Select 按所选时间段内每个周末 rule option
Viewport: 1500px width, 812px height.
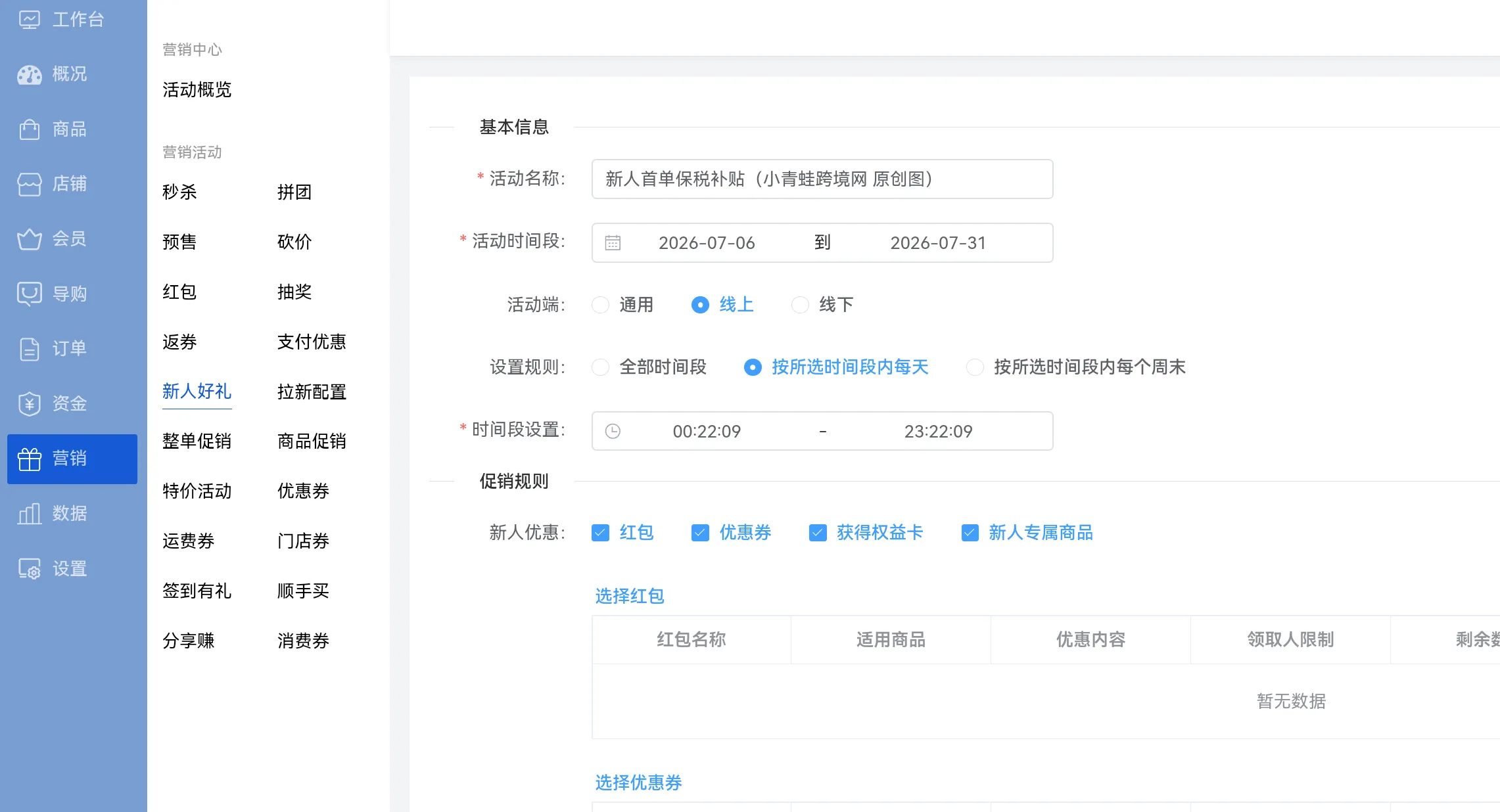[x=975, y=367]
